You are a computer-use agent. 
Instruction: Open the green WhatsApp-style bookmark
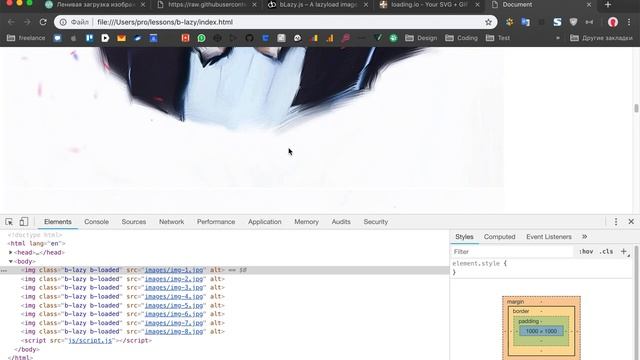coord(201,38)
